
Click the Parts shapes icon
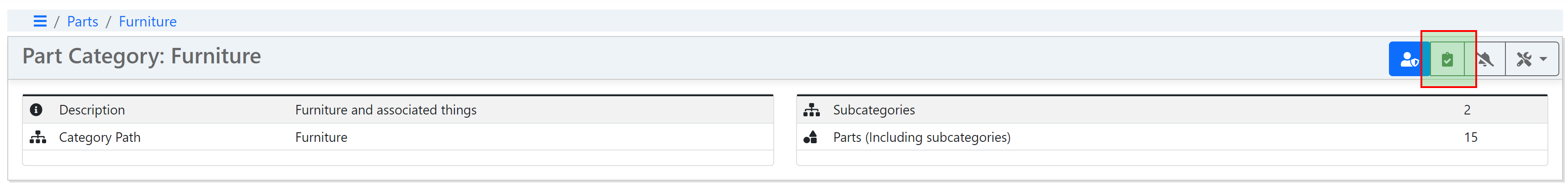tap(810, 137)
